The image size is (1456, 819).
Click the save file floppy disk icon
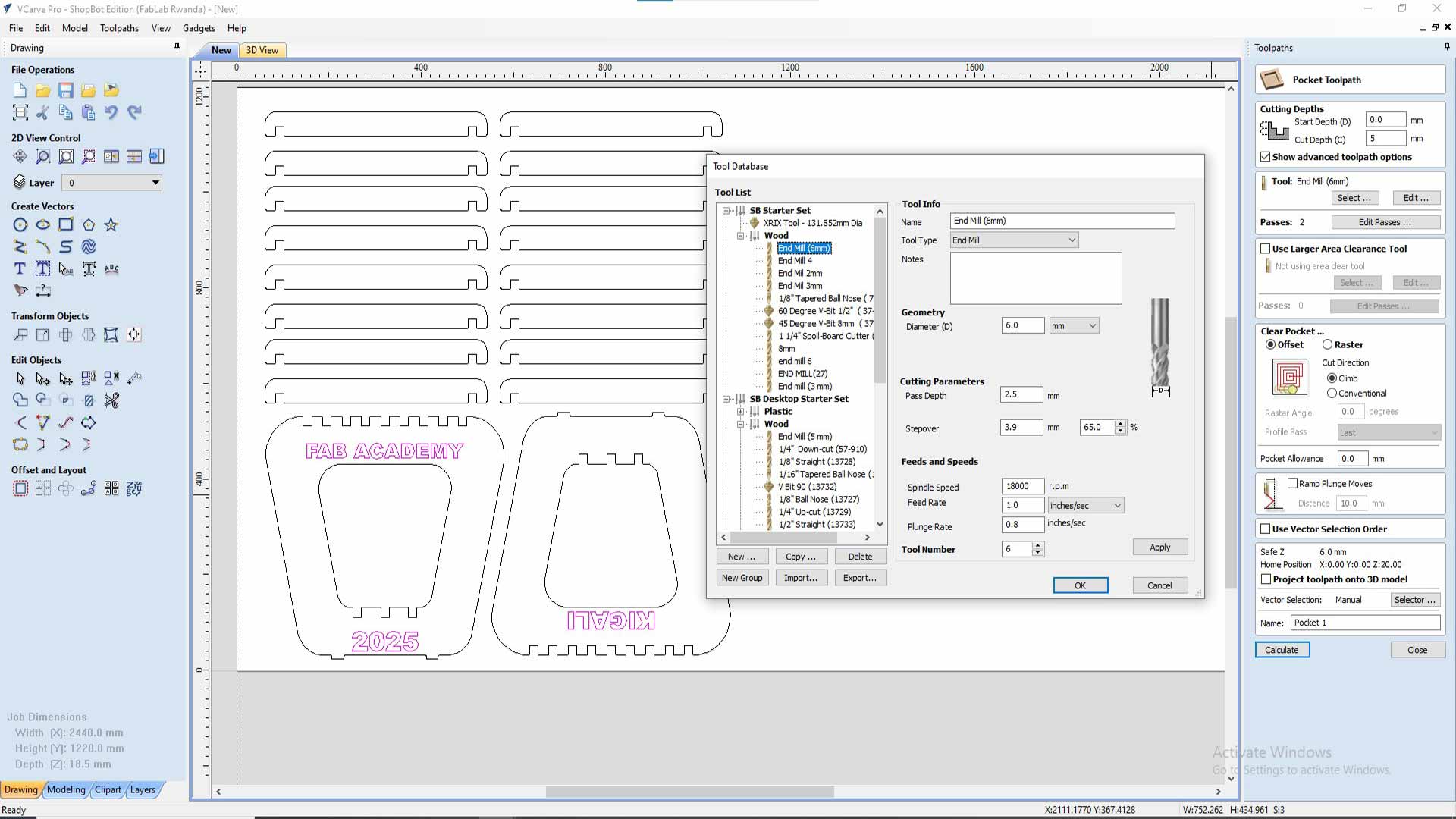tap(66, 90)
